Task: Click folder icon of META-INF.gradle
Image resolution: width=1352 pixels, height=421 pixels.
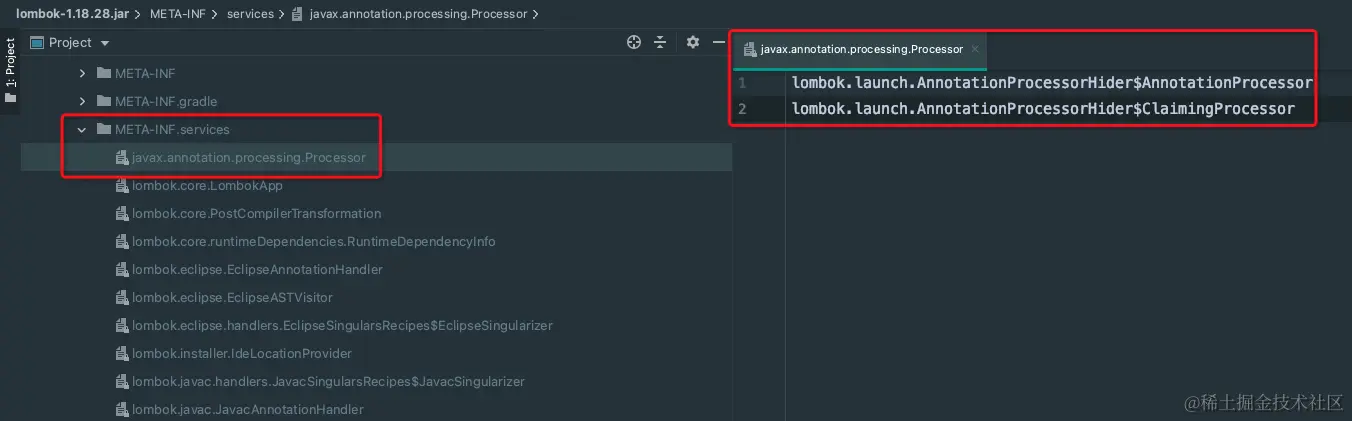Action: tap(103, 101)
